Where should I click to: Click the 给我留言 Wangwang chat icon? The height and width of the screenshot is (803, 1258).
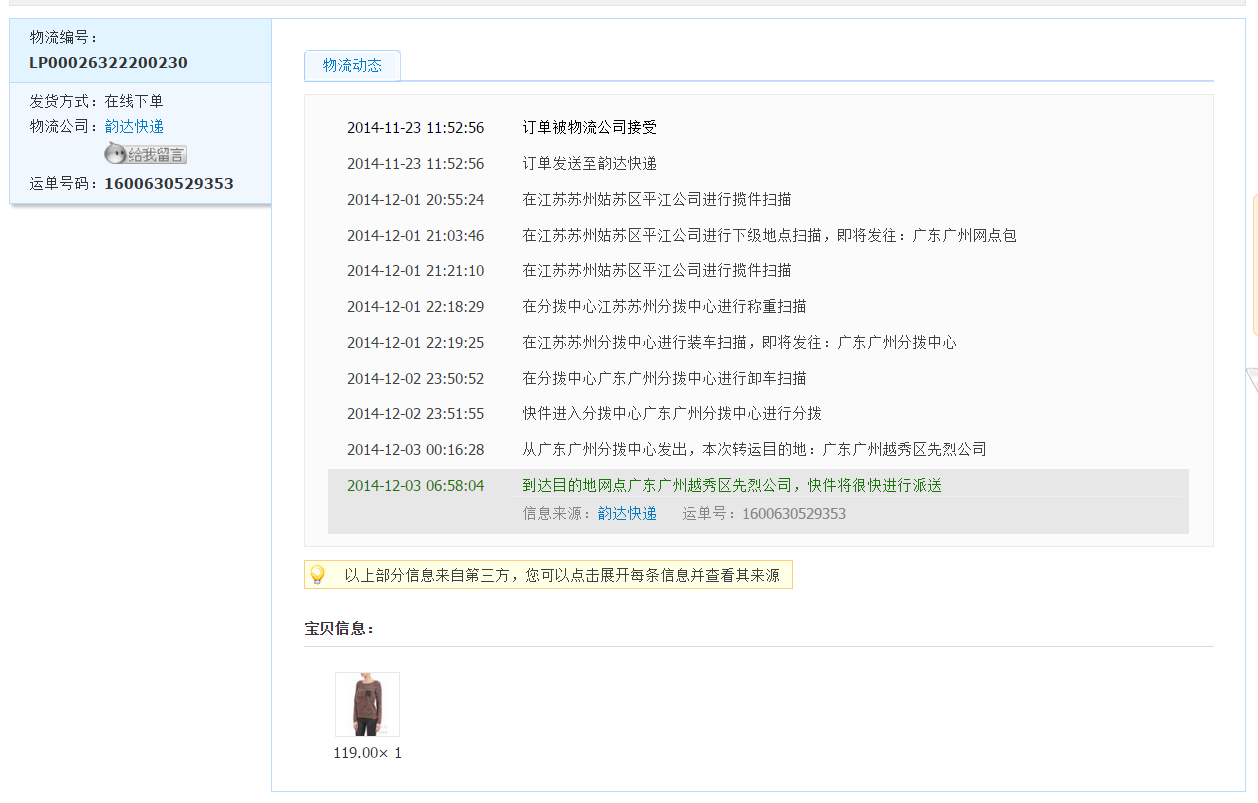click(146, 154)
